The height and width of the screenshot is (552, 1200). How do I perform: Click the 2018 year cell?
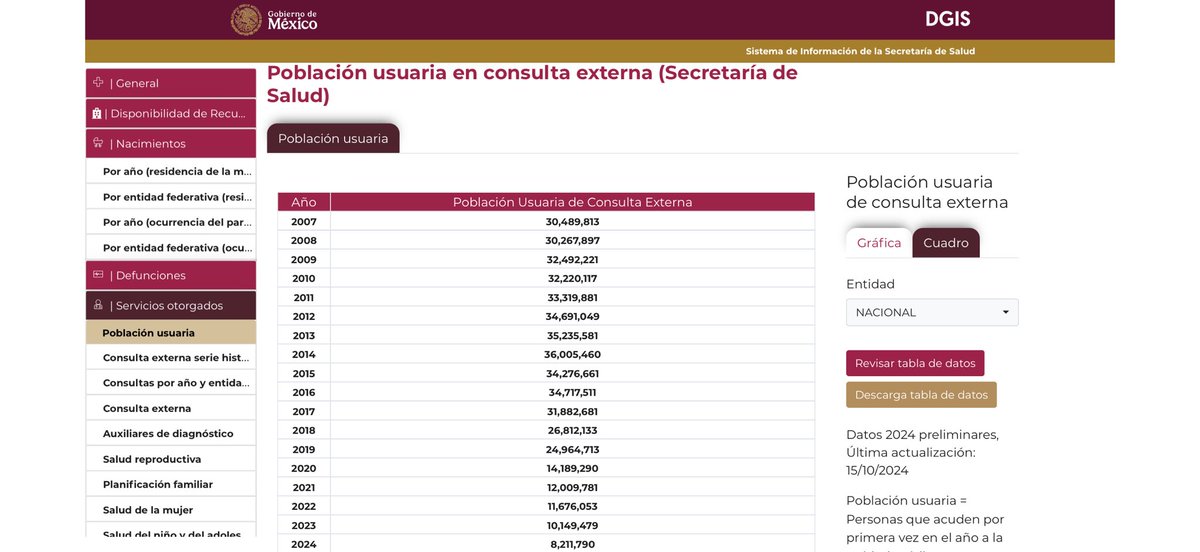coord(304,430)
